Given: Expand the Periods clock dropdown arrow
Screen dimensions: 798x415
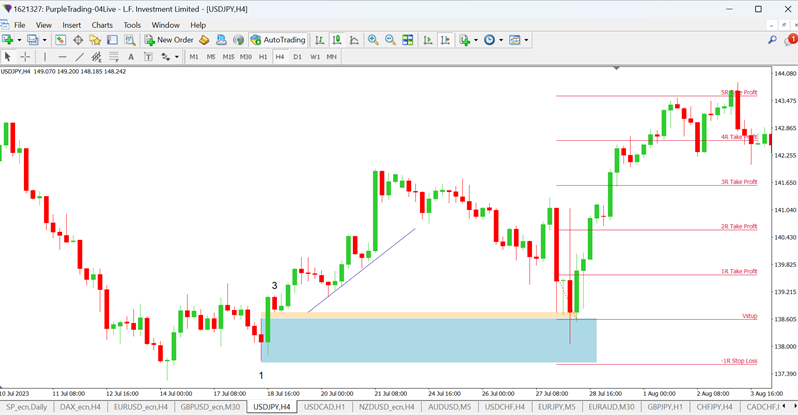Looking at the screenshot, I should [x=501, y=40].
